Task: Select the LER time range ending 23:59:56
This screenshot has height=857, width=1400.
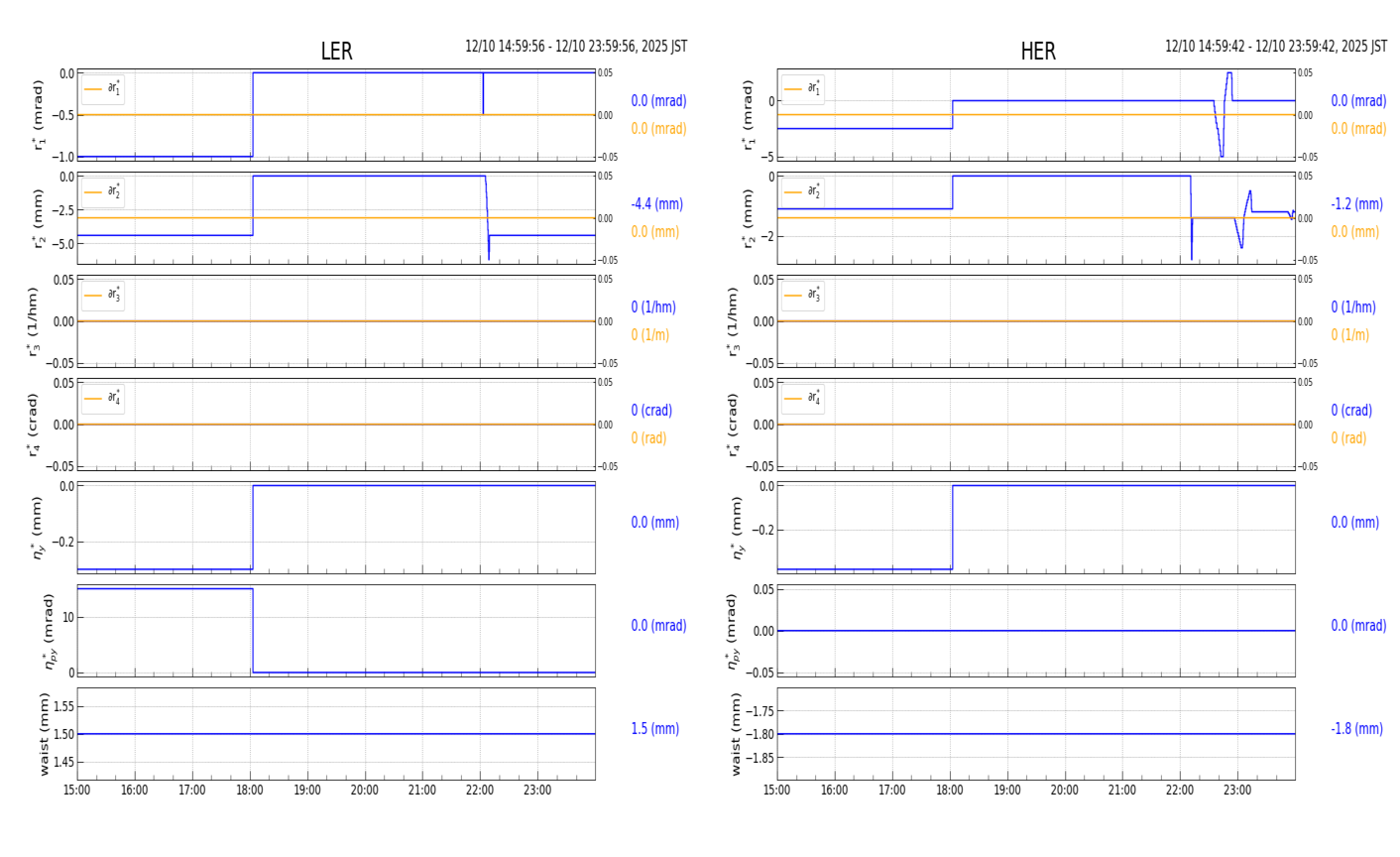Action: (x=576, y=47)
